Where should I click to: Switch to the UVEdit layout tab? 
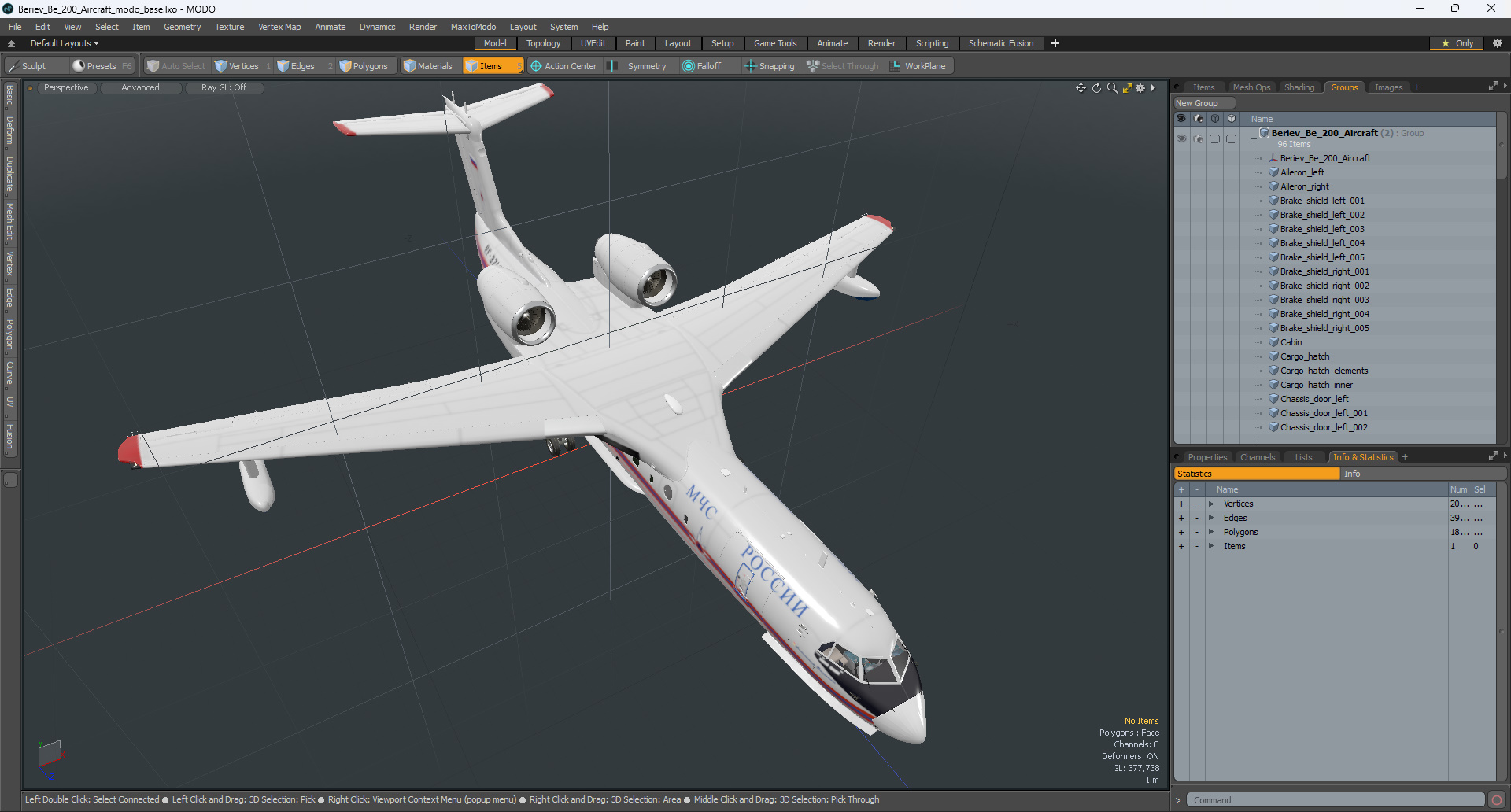click(593, 43)
